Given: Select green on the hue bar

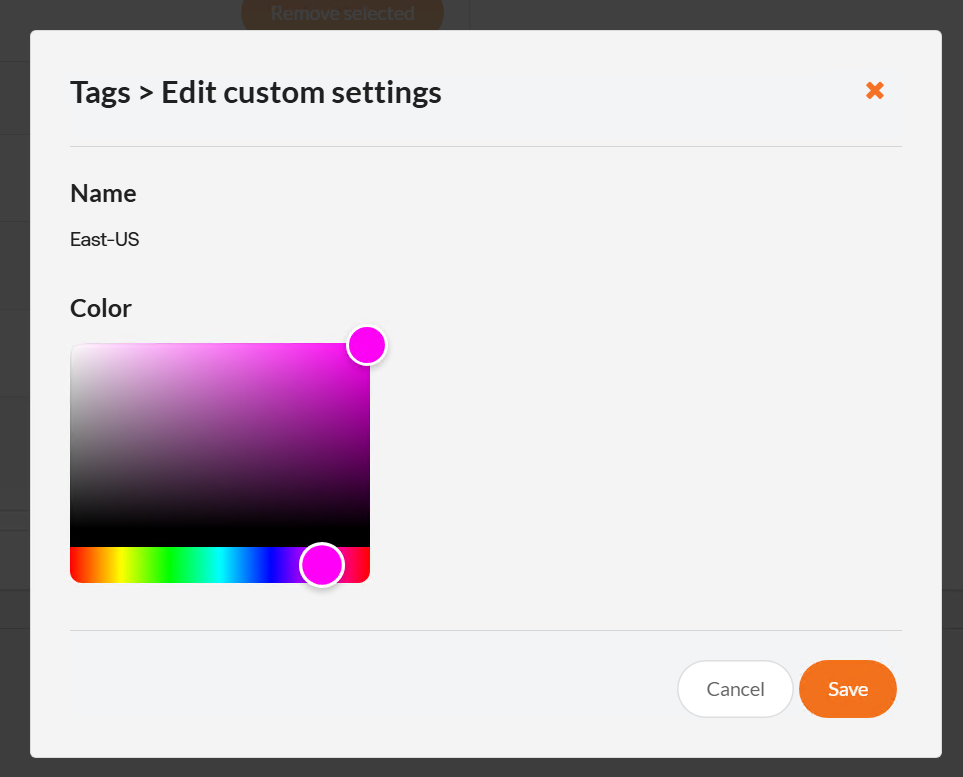Looking at the screenshot, I should (170, 565).
